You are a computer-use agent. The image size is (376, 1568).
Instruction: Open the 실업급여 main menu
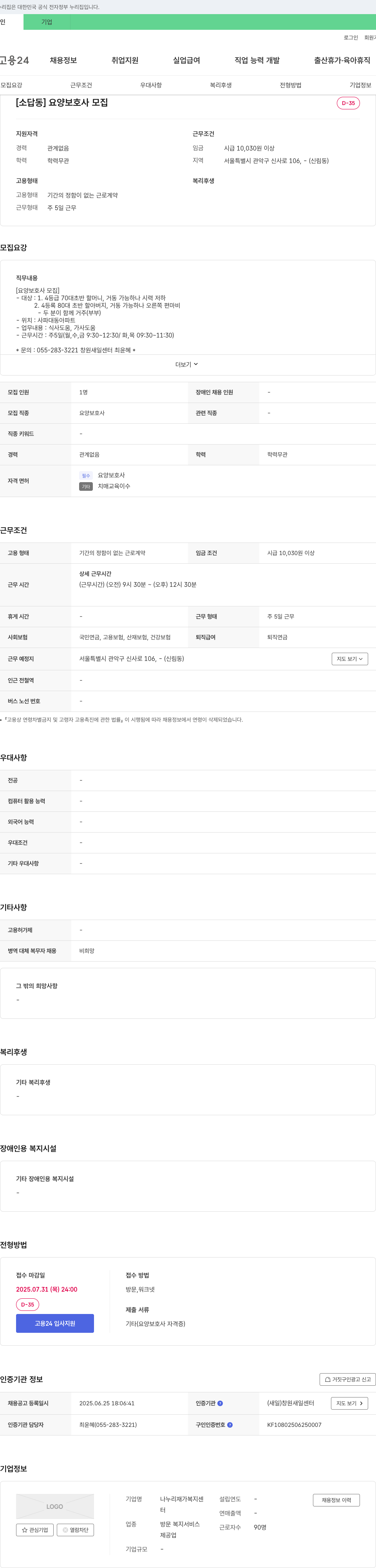(186, 60)
